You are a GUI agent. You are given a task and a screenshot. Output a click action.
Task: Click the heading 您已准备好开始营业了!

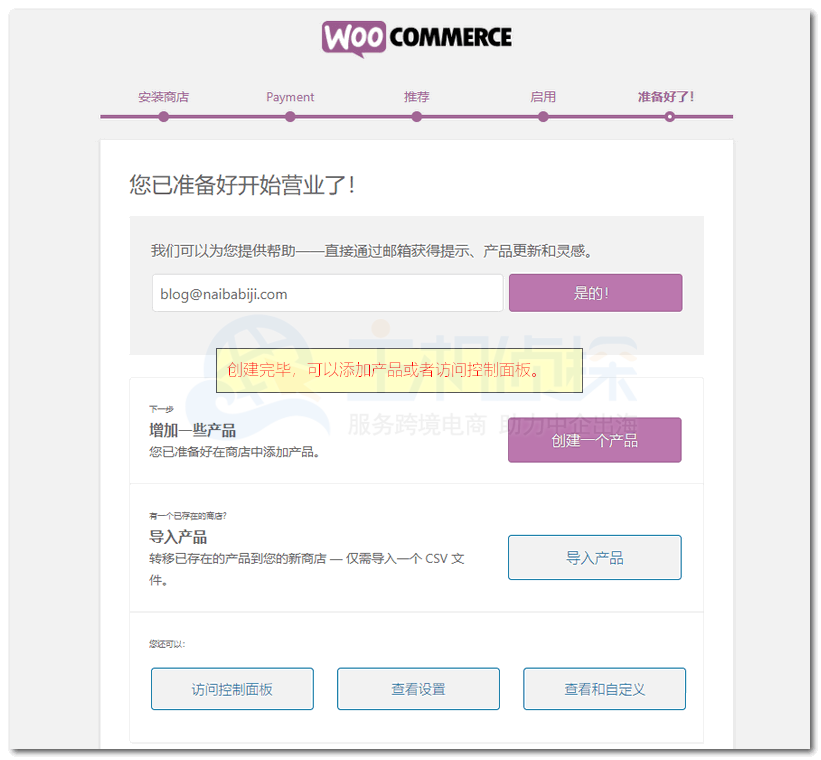242,185
